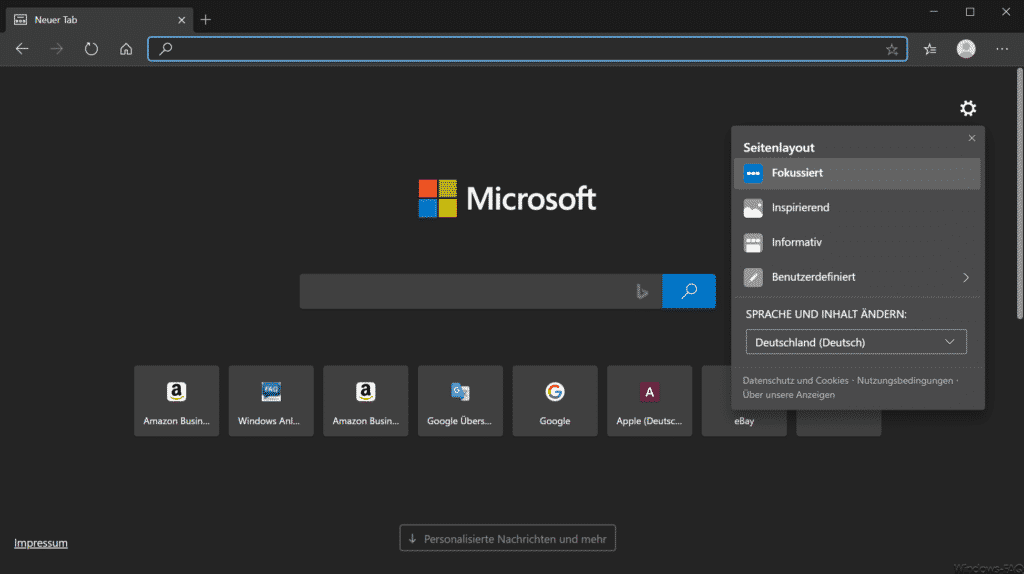Open Datenschutz und Cookies link
The image size is (1024, 574).
[x=795, y=380]
